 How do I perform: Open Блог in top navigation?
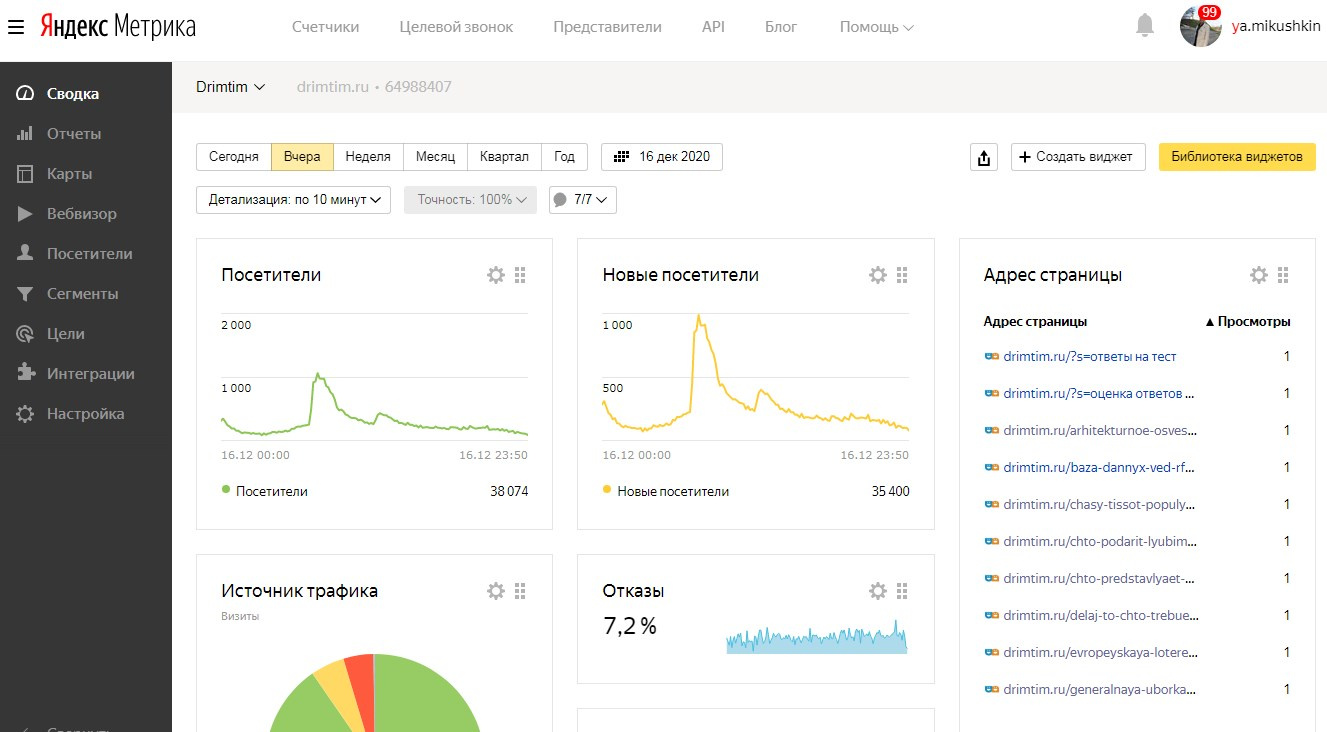pos(781,27)
